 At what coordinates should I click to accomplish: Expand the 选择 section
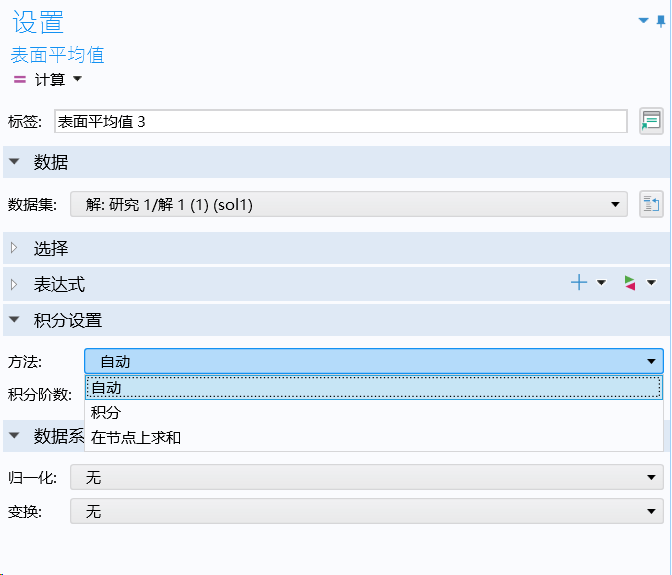15,248
